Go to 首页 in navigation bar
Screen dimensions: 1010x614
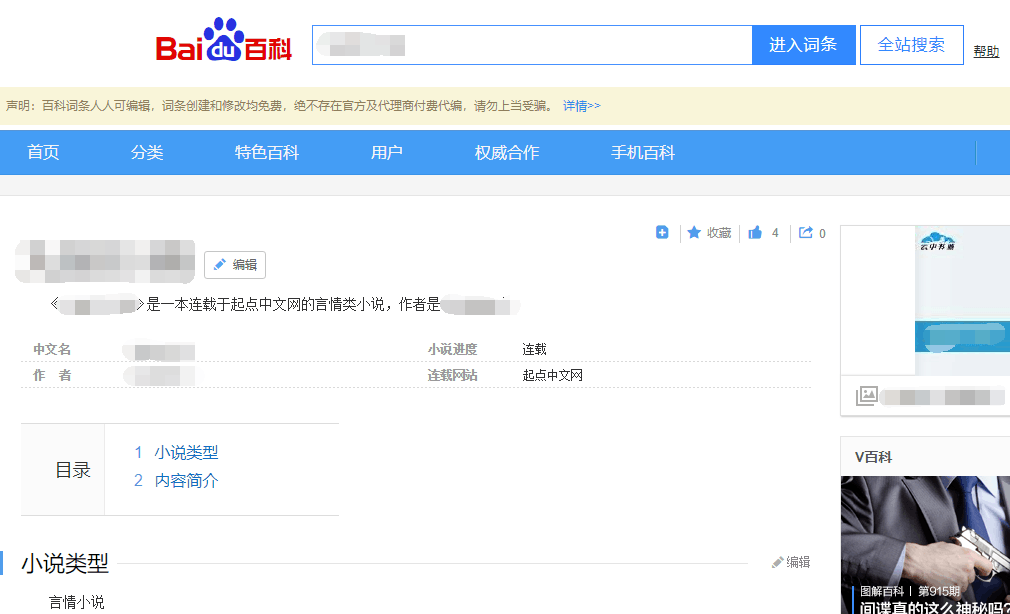43,153
